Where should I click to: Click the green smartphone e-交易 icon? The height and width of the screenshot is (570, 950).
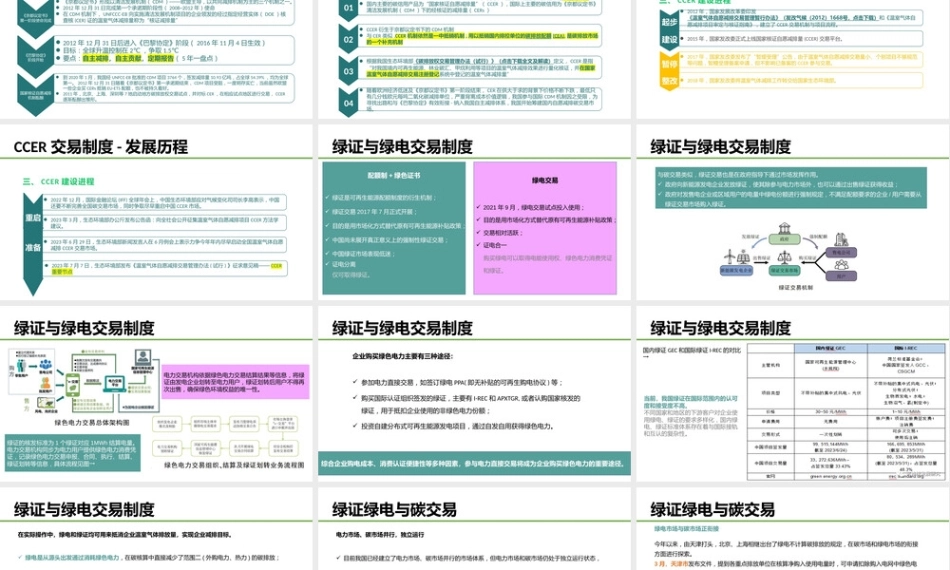click(x=73, y=386)
